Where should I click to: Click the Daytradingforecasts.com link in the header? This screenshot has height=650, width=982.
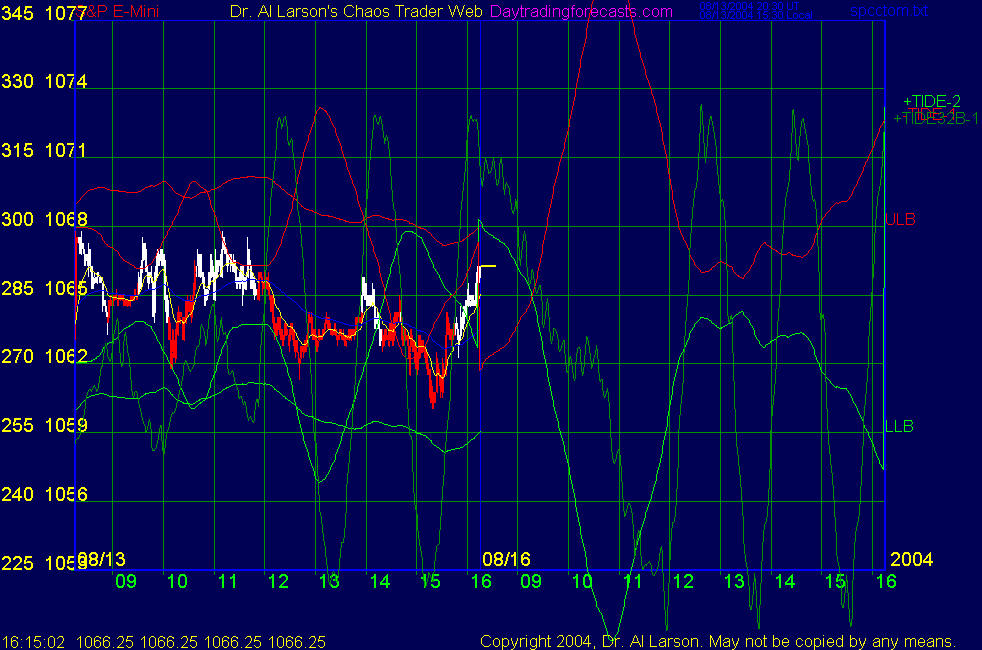pos(581,11)
